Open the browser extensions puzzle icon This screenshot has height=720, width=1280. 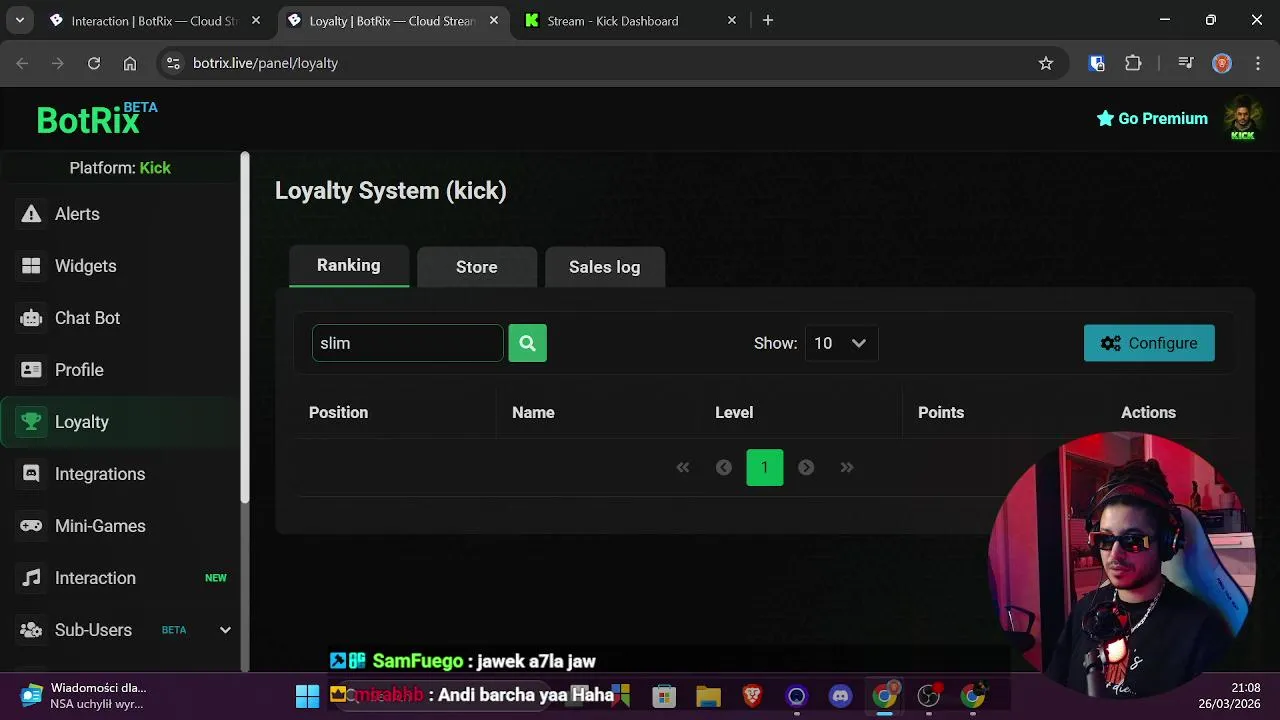[1133, 63]
